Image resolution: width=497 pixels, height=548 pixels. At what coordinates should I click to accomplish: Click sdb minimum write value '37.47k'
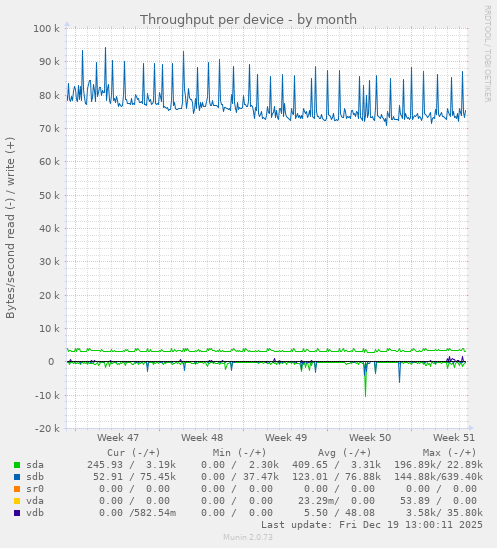261,477
